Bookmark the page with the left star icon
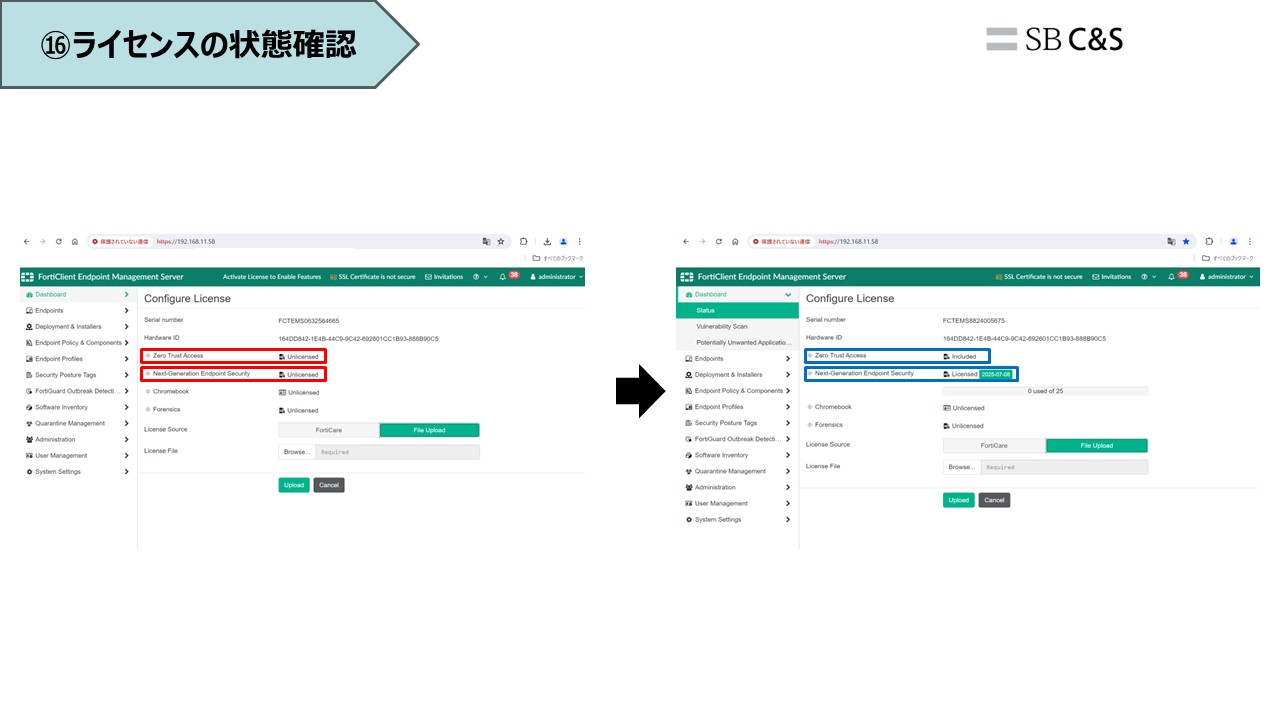The height and width of the screenshot is (720, 1280). [x=501, y=241]
